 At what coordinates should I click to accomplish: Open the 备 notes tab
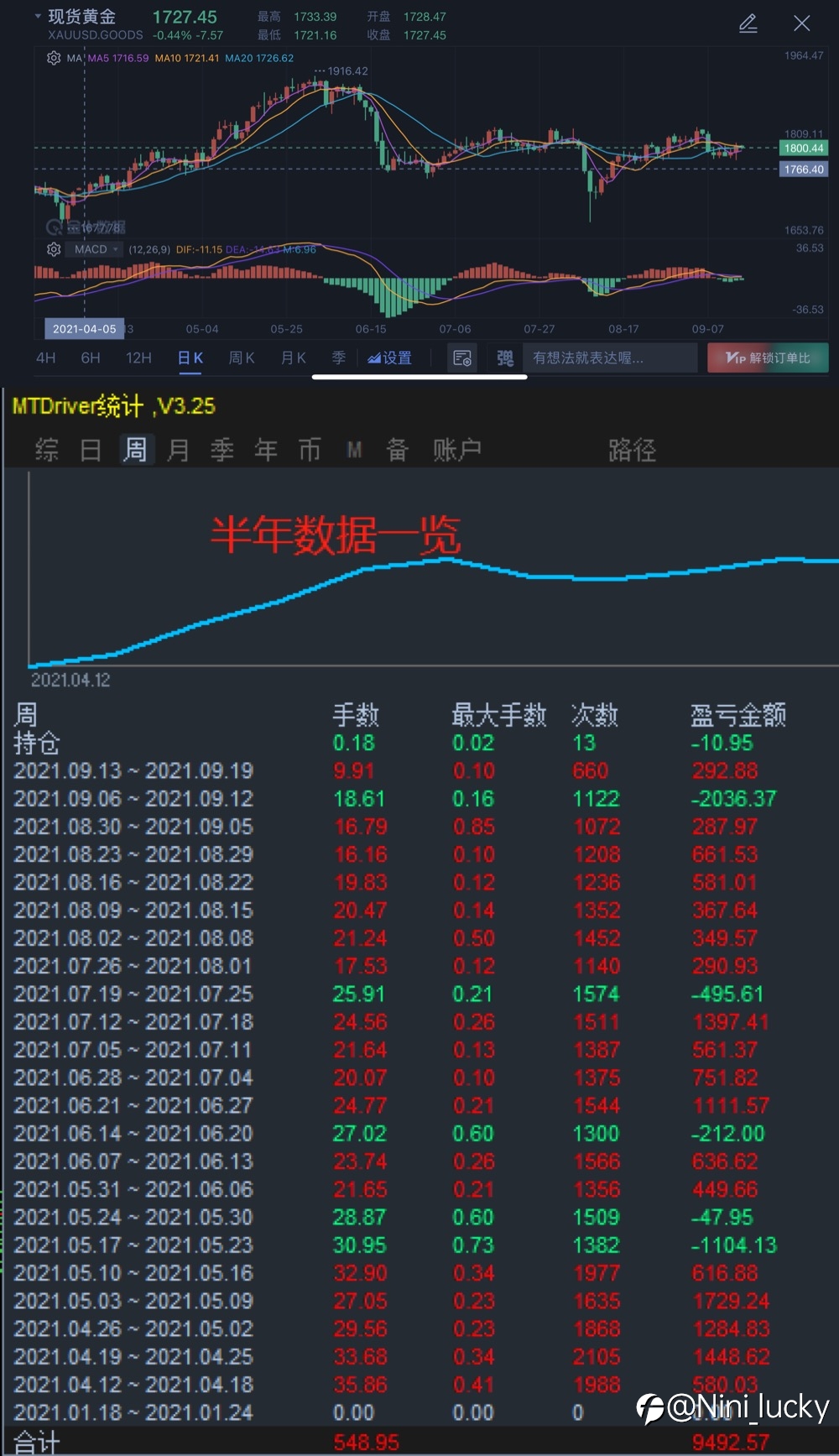point(397,451)
